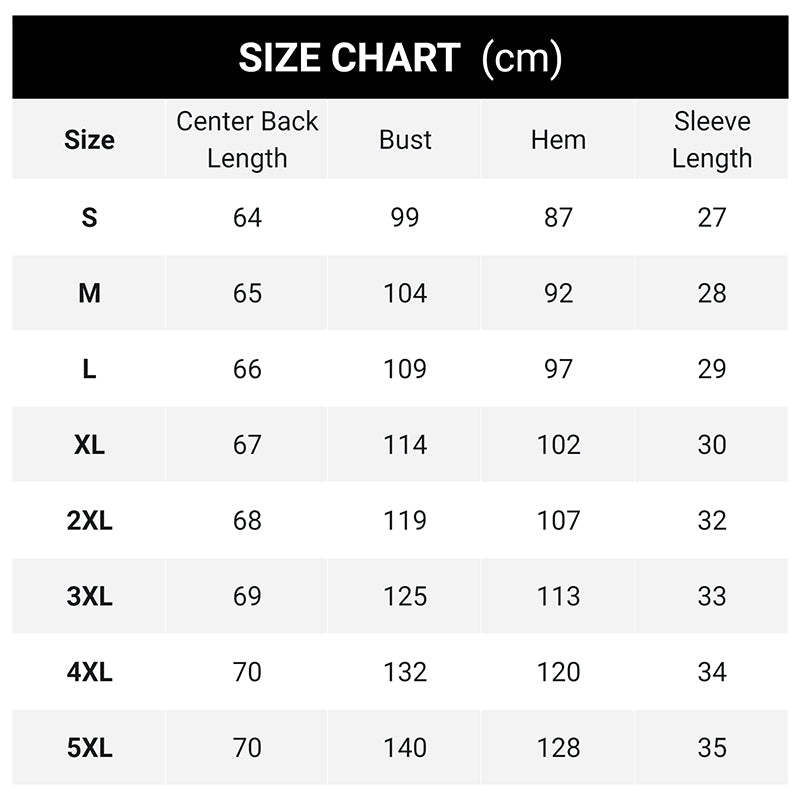Viewport: 800px width, 800px height.
Task: Select the 3XL size row label
Action: (x=89, y=597)
